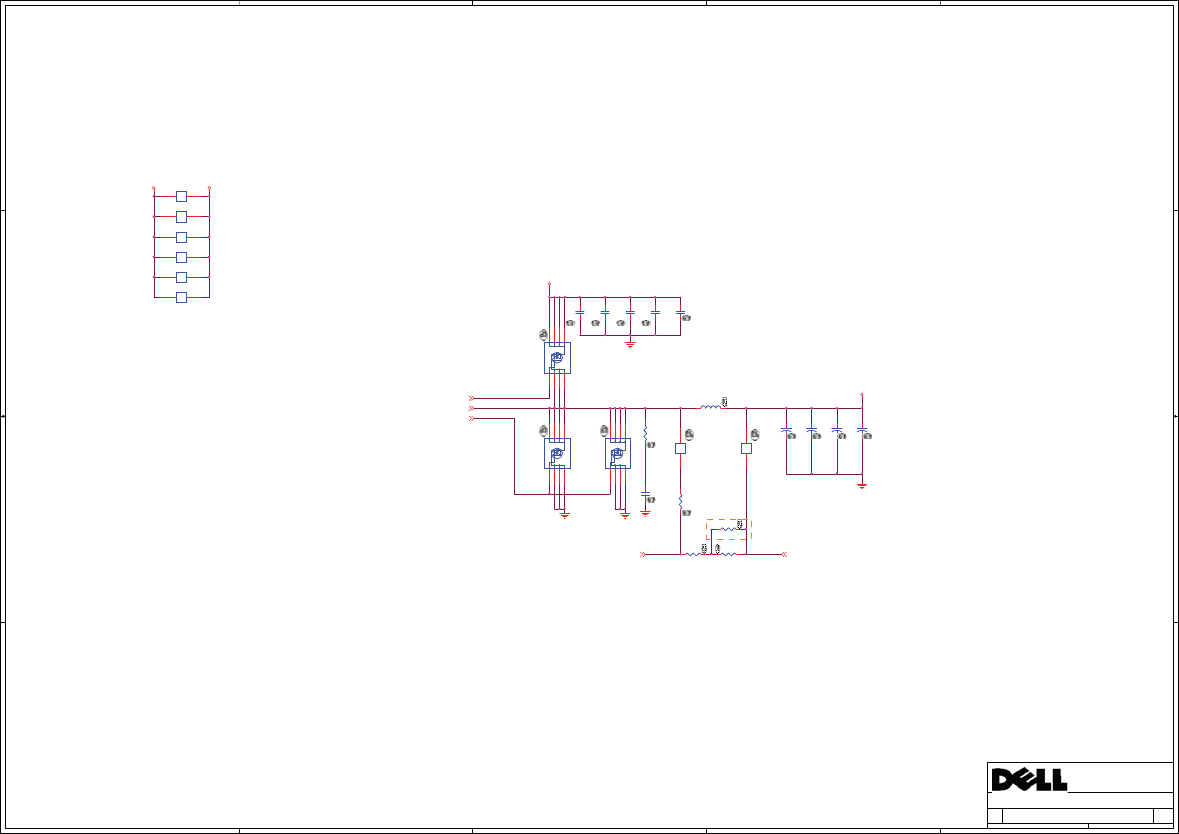Select the snubber capacitor below the snubber resistor
Screen dimensions: 1179x834
click(x=645, y=494)
